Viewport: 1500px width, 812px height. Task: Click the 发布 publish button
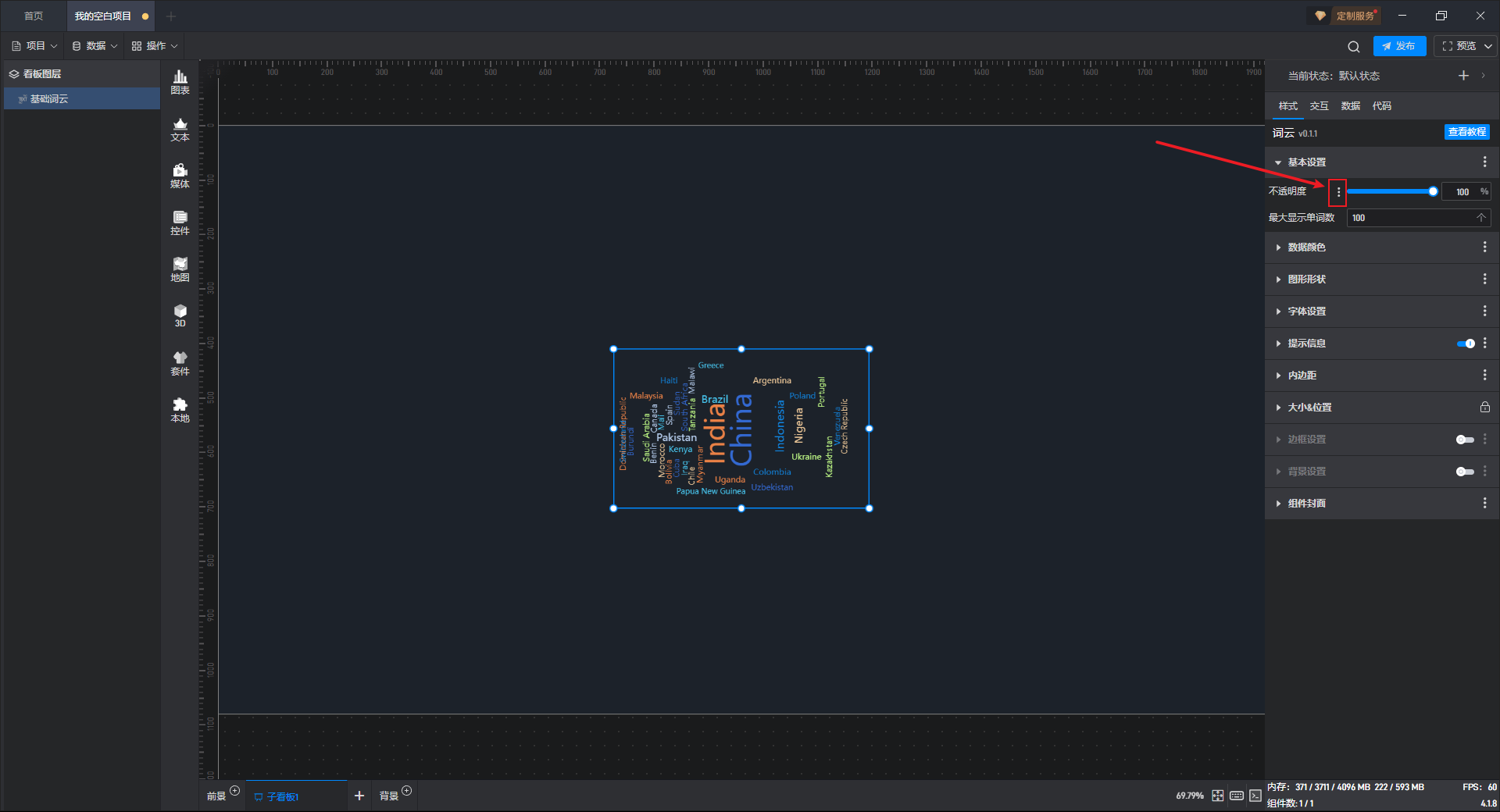[x=1399, y=46]
